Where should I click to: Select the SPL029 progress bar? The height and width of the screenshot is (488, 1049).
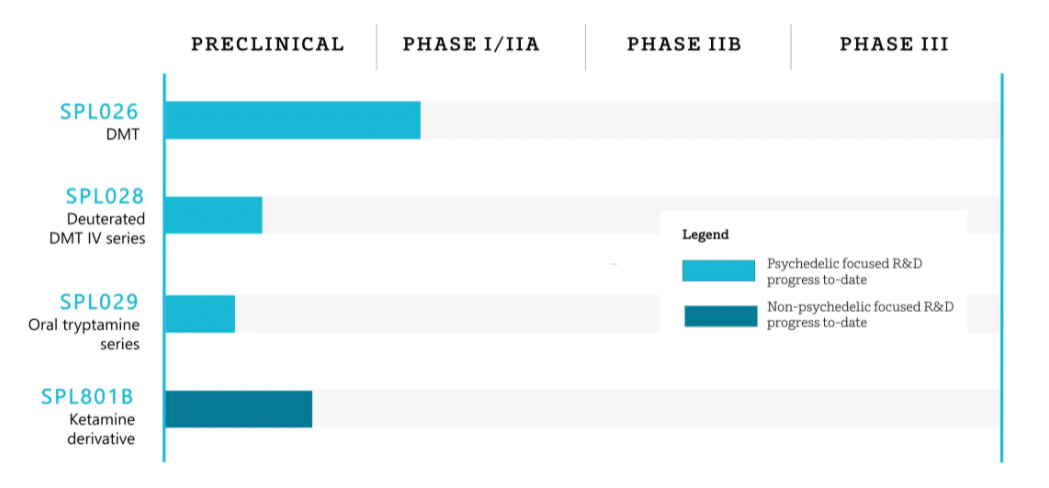tap(199, 313)
